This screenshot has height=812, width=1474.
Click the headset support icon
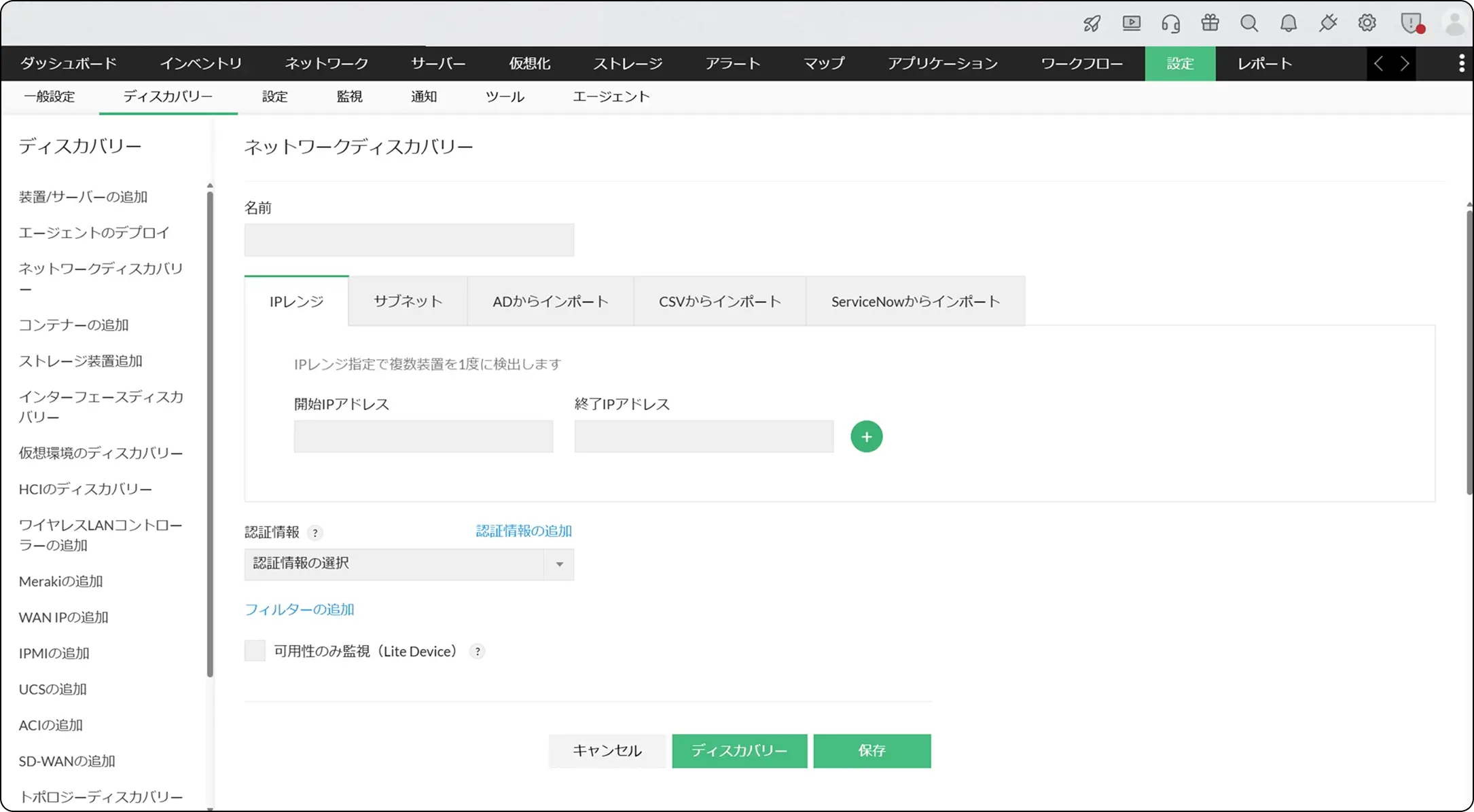click(1170, 24)
